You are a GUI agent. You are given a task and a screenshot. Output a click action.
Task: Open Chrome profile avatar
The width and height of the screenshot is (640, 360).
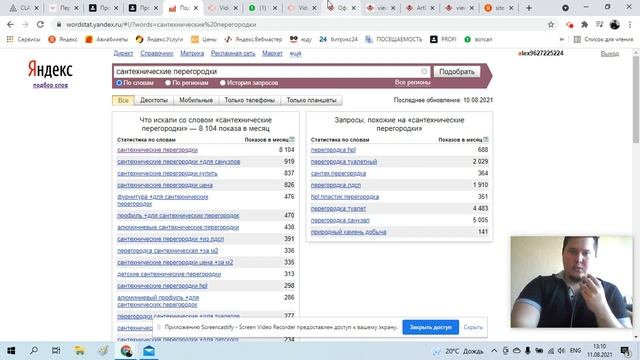614,24
